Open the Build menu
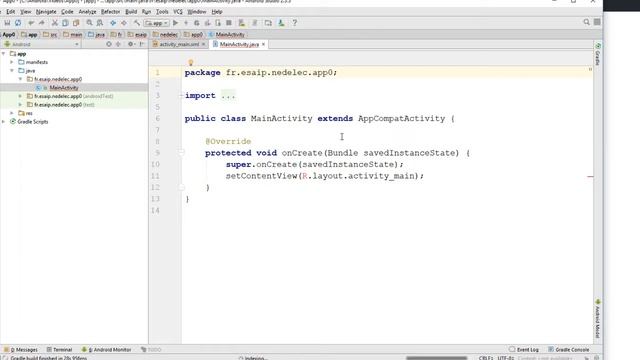The width and height of the screenshot is (640, 360). coord(131,12)
